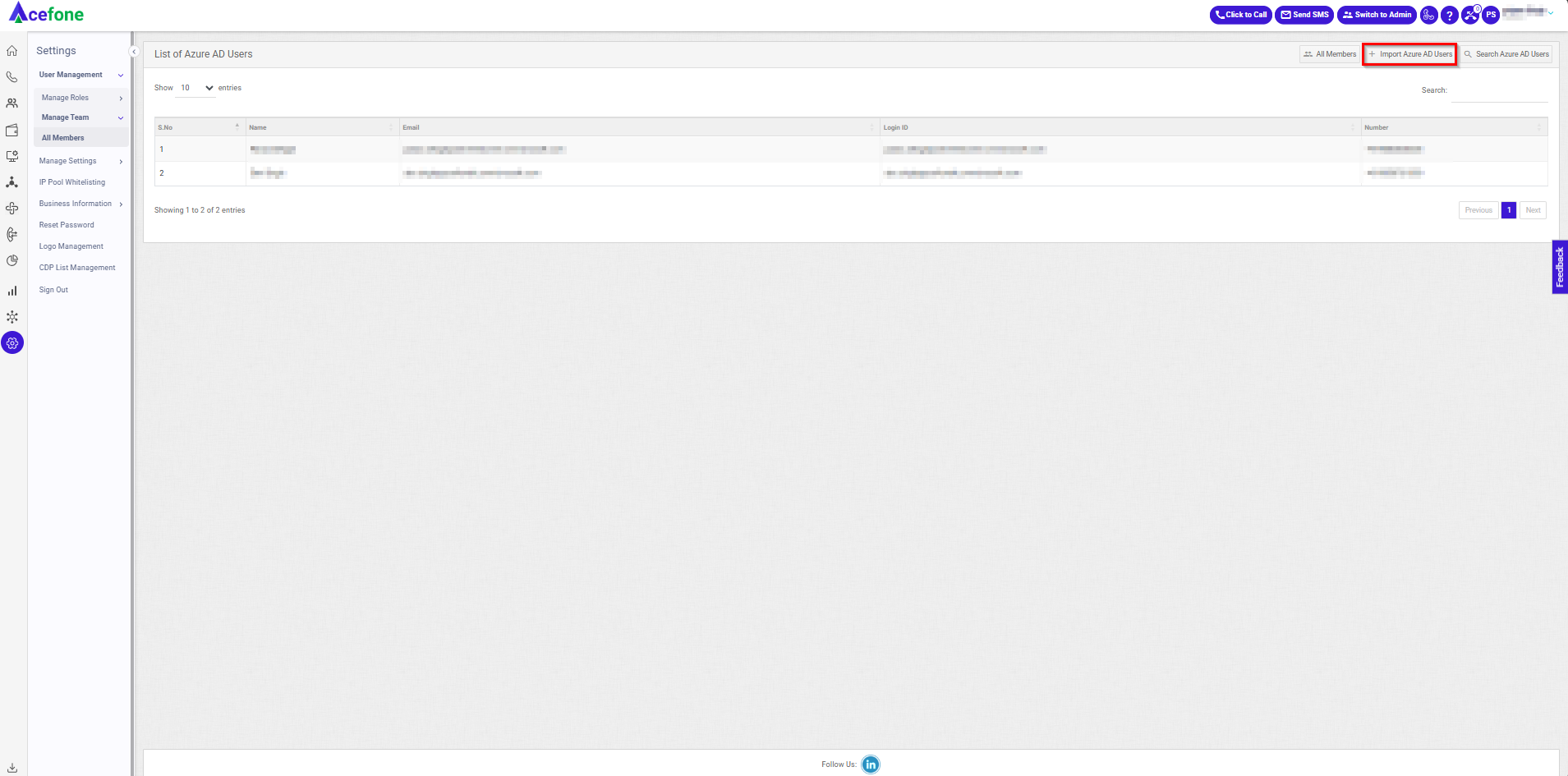The image size is (1568, 776).
Task: Open the bar chart analytics sidebar icon
Action: pos(12,291)
